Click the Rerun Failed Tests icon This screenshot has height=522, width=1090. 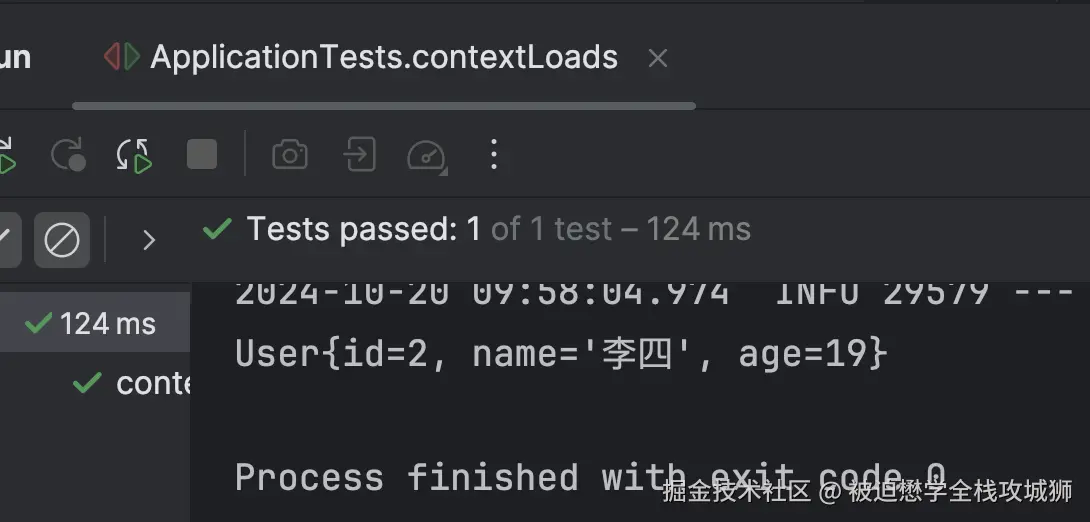(x=68, y=155)
